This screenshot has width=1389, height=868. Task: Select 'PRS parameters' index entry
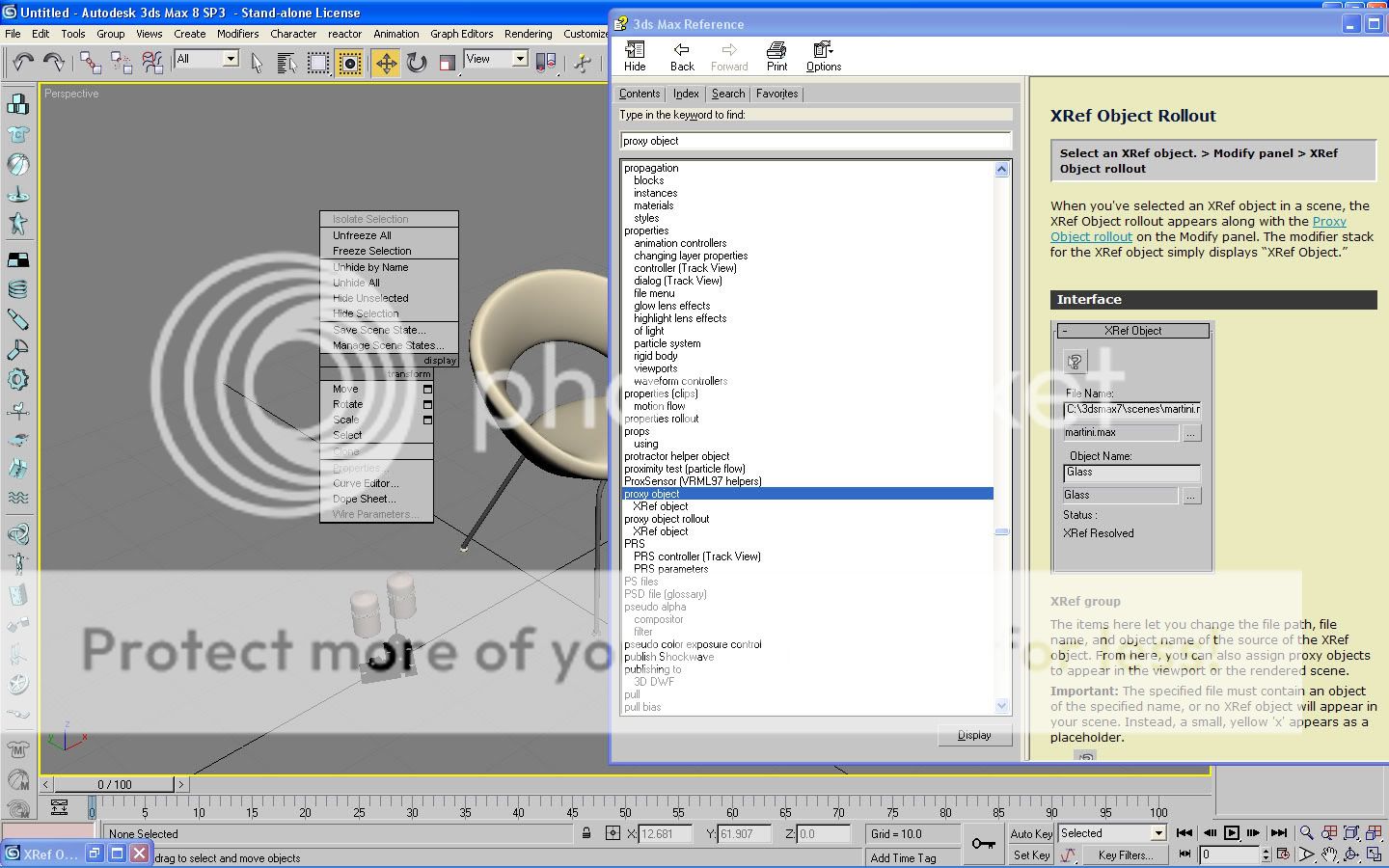[x=670, y=569]
